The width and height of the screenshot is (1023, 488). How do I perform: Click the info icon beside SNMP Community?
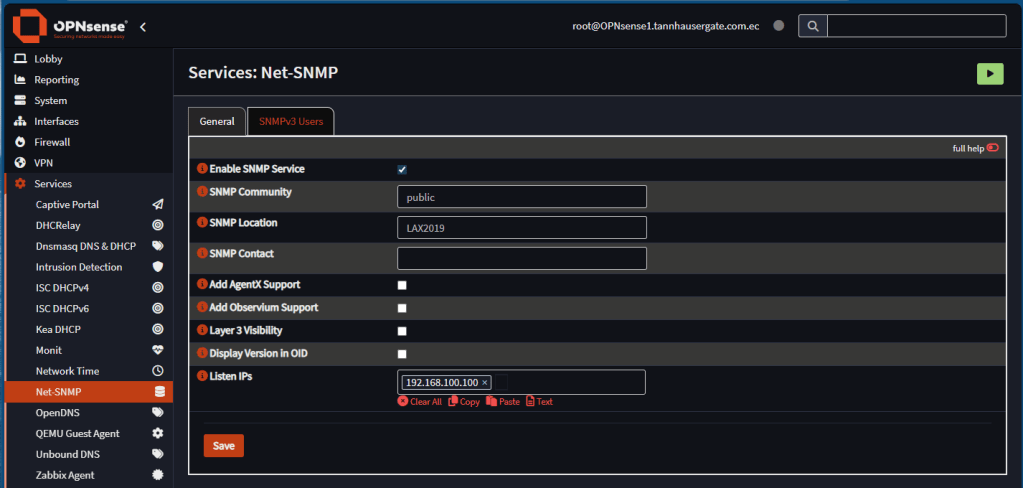(202, 191)
